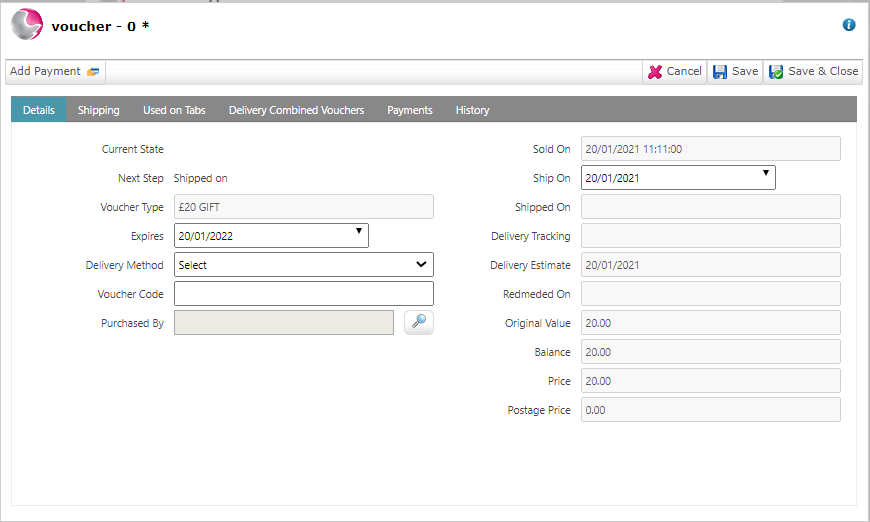870x522 pixels.
Task: Click the Balance field showing 20.00
Action: tap(711, 352)
